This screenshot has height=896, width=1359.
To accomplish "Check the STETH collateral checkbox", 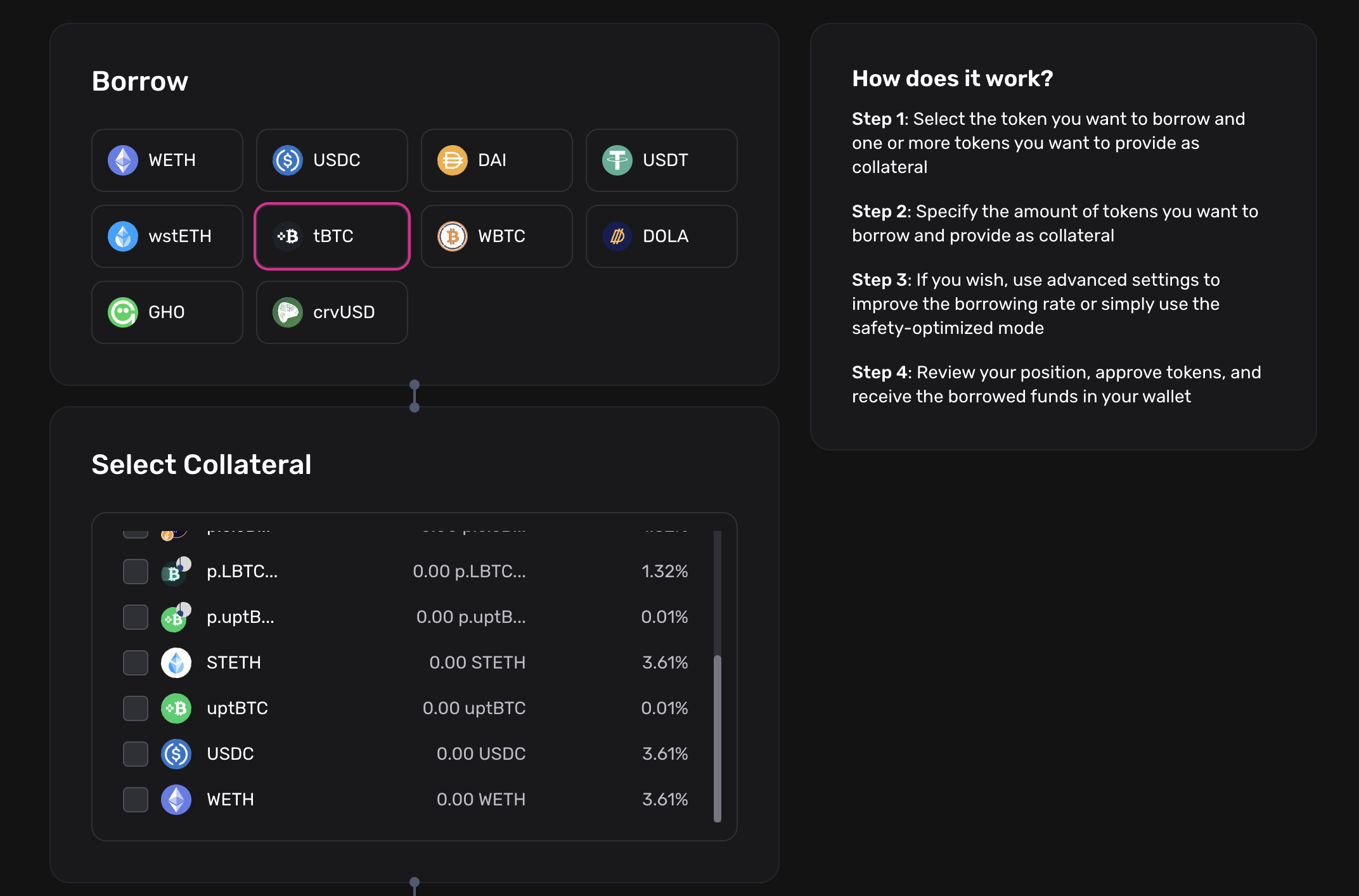I will [x=136, y=663].
